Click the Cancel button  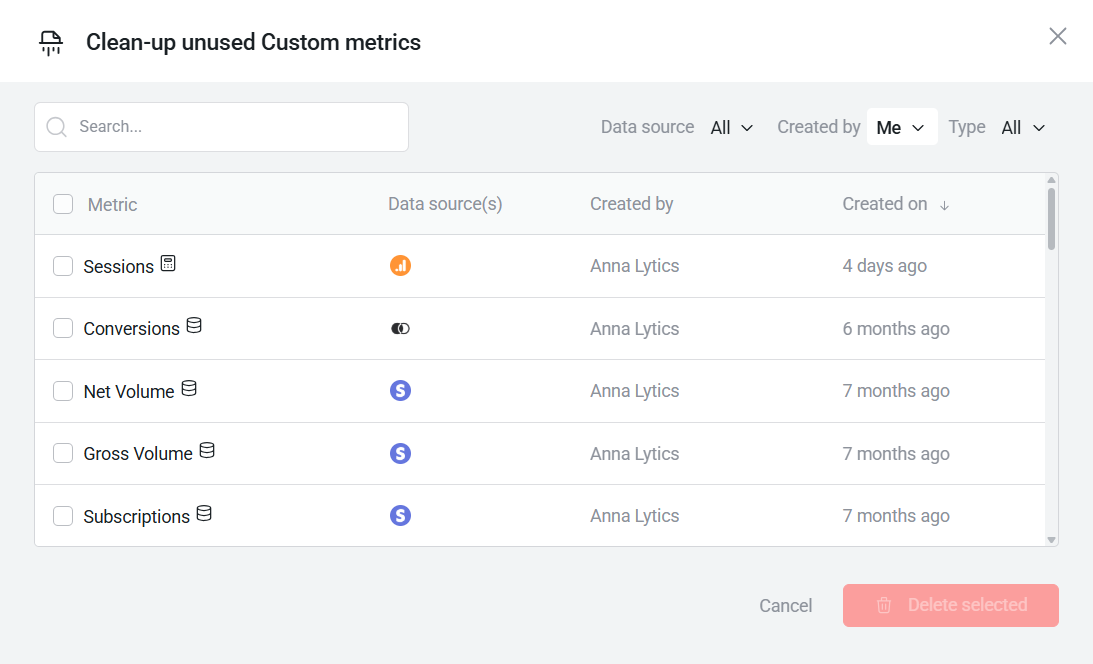click(786, 605)
